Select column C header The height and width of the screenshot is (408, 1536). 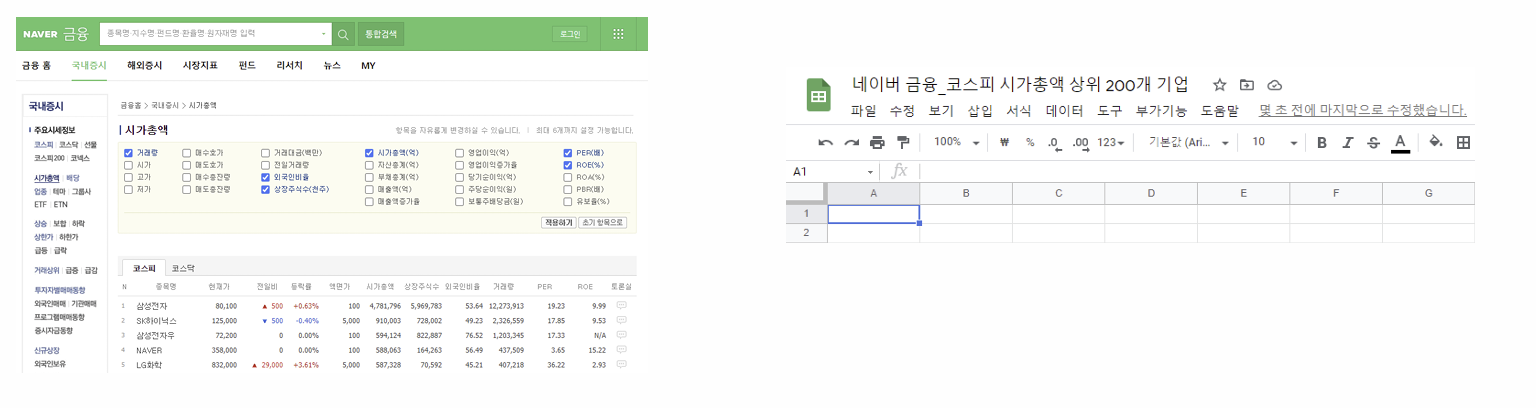[x=1058, y=193]
